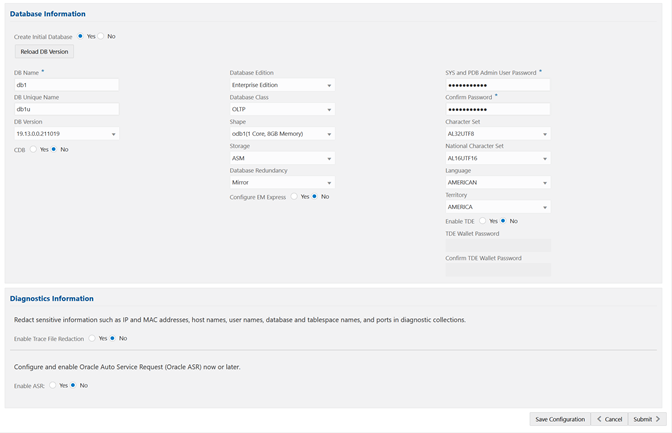Expand the Database Redundancy dropdown
This screenshot has width=672, height=433.
[282, 183]
